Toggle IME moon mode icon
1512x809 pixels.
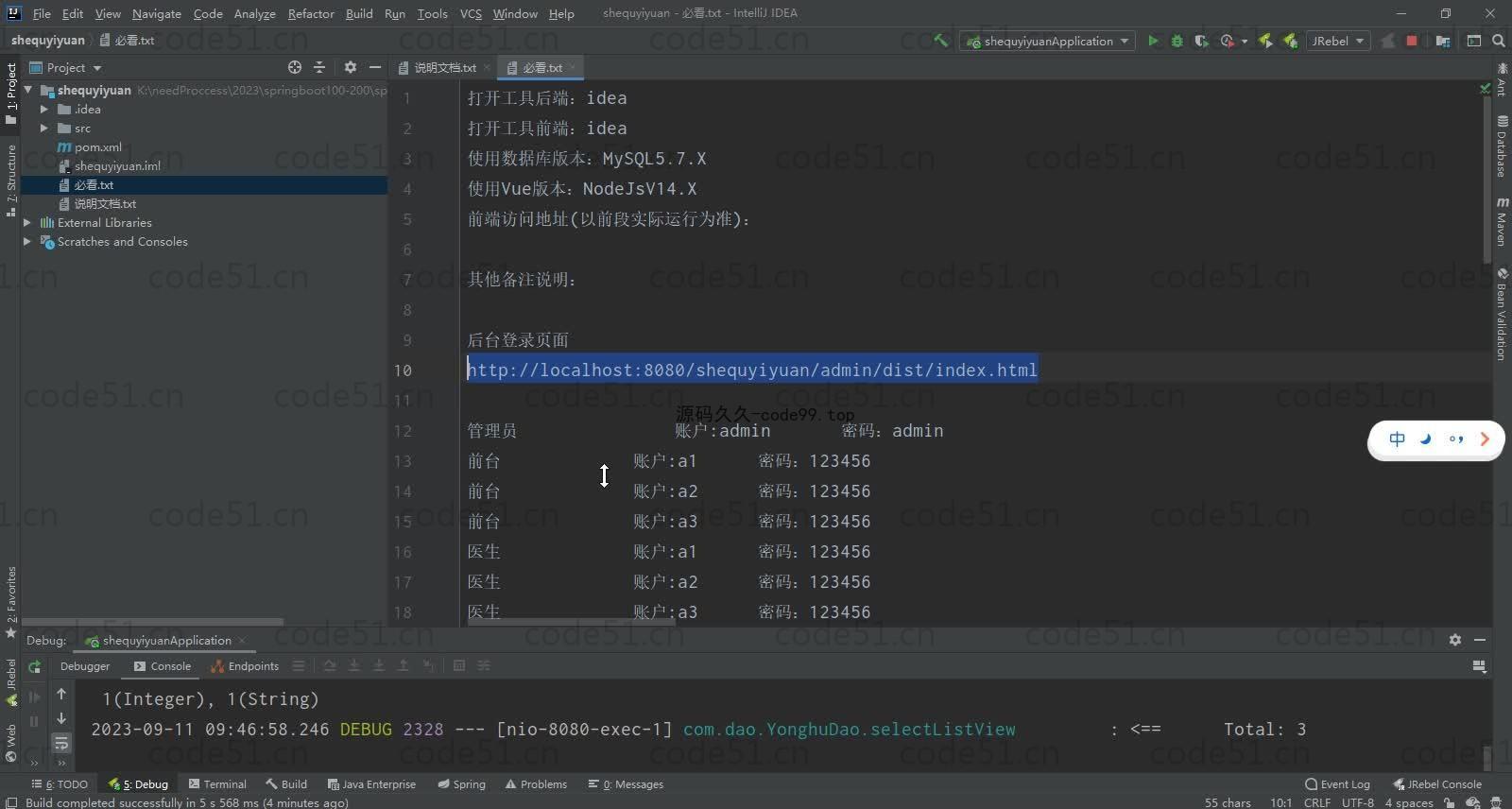[x=1426, y=439]
